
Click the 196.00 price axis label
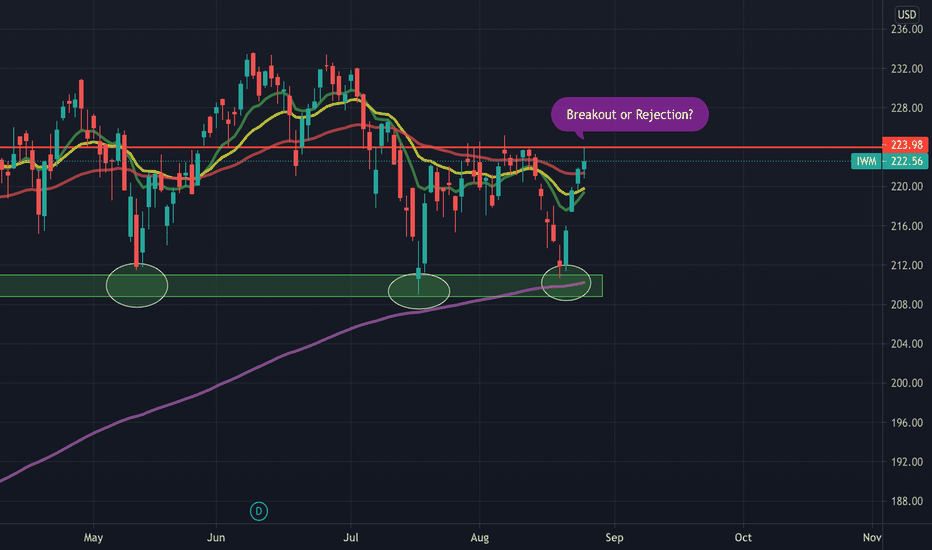(906, 423)
